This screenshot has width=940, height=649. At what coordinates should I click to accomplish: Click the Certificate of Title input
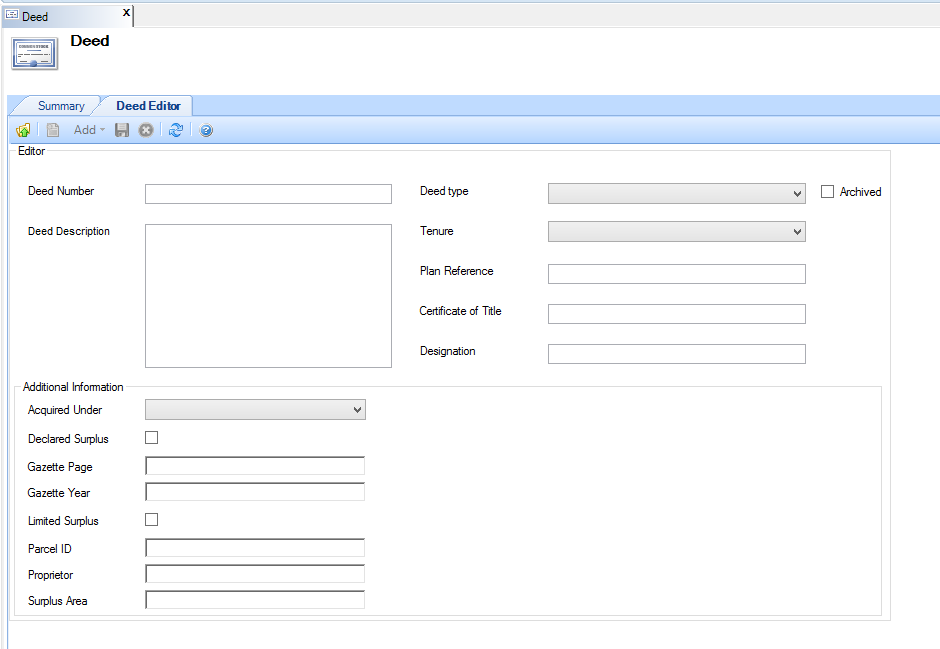pos(676,314)
